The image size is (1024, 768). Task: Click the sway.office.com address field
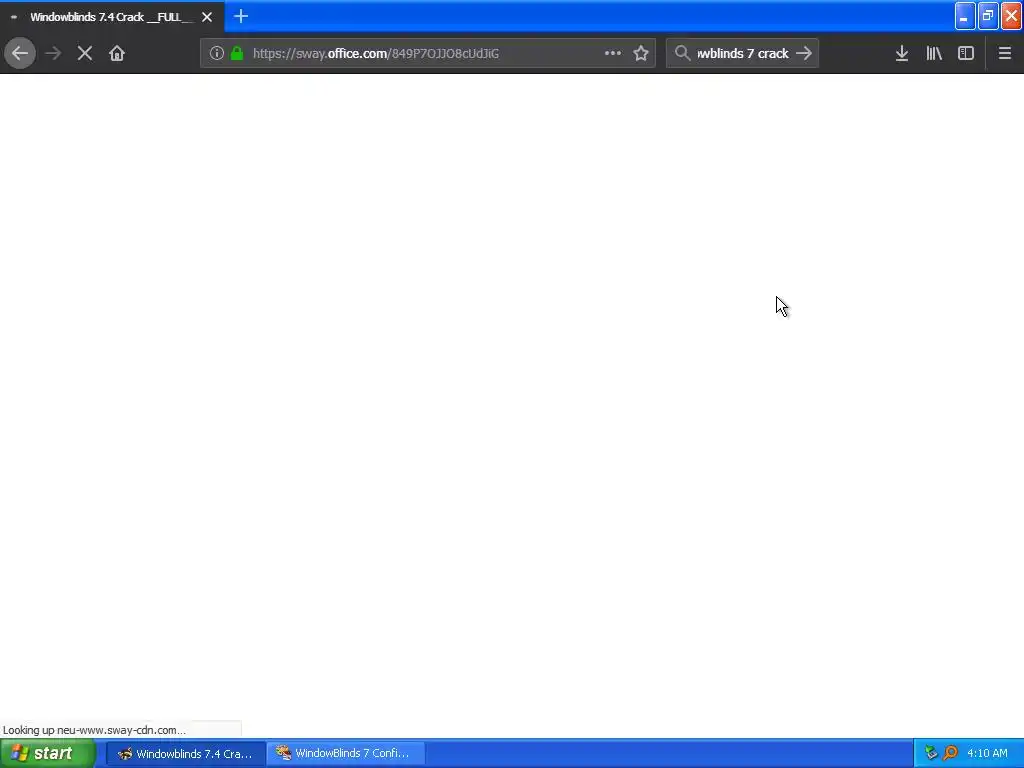pos(427,54)
